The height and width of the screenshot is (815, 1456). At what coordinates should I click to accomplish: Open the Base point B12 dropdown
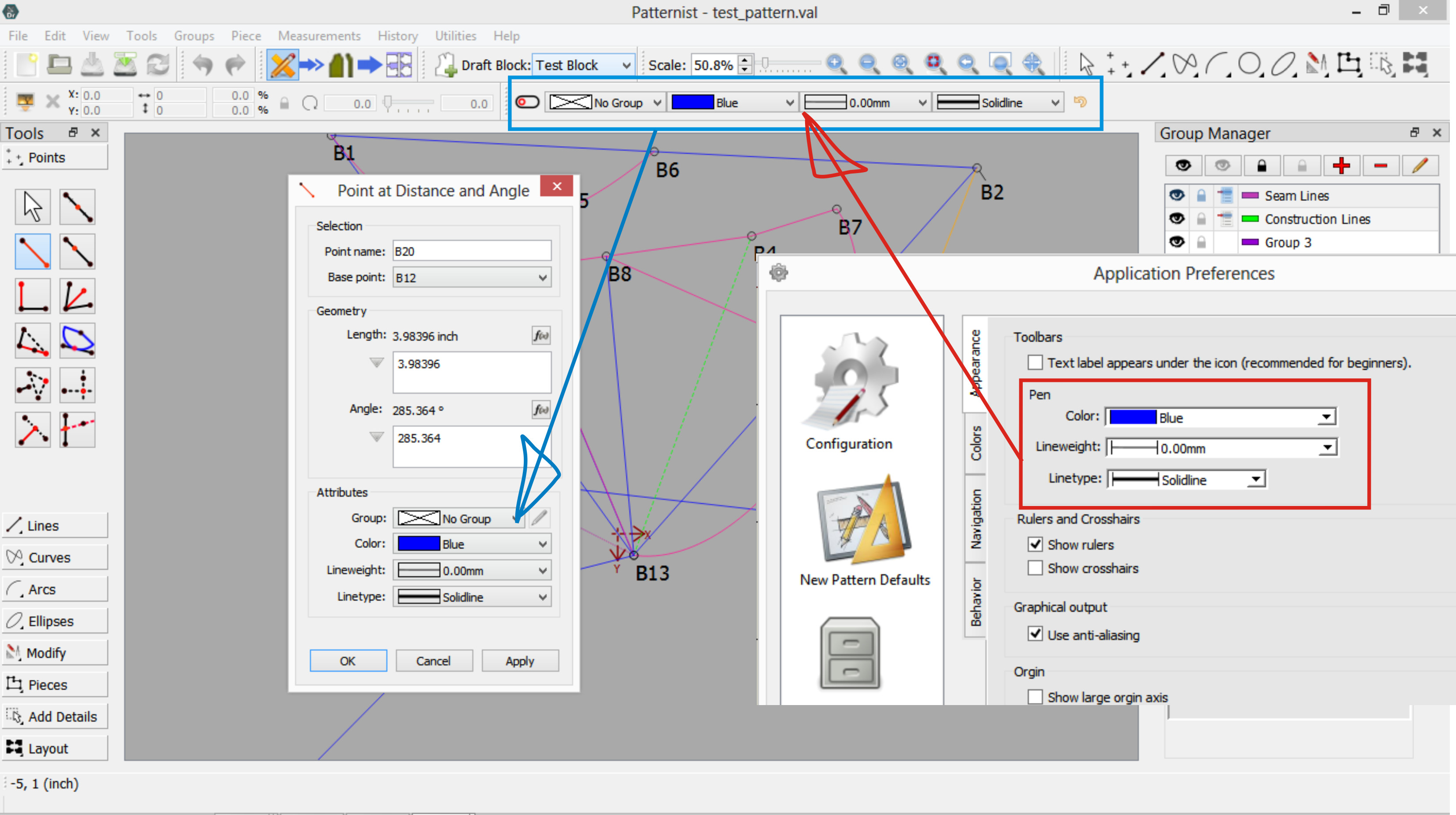click(472, 278)
